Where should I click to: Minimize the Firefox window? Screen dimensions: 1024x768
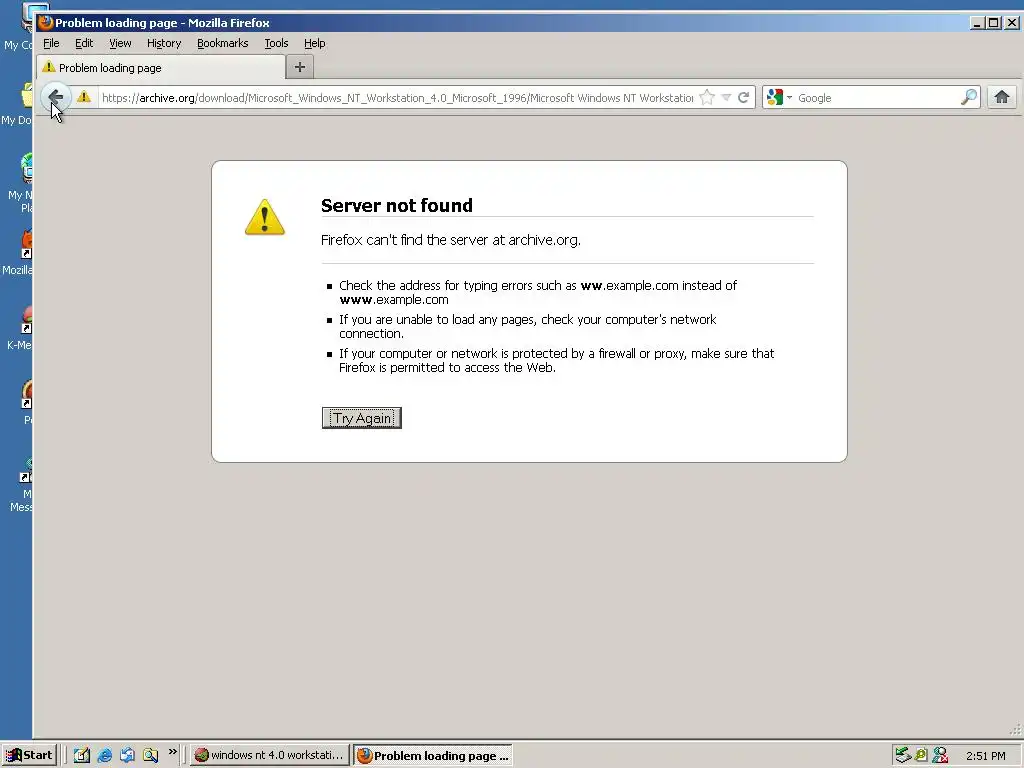[x=977, y=23]
